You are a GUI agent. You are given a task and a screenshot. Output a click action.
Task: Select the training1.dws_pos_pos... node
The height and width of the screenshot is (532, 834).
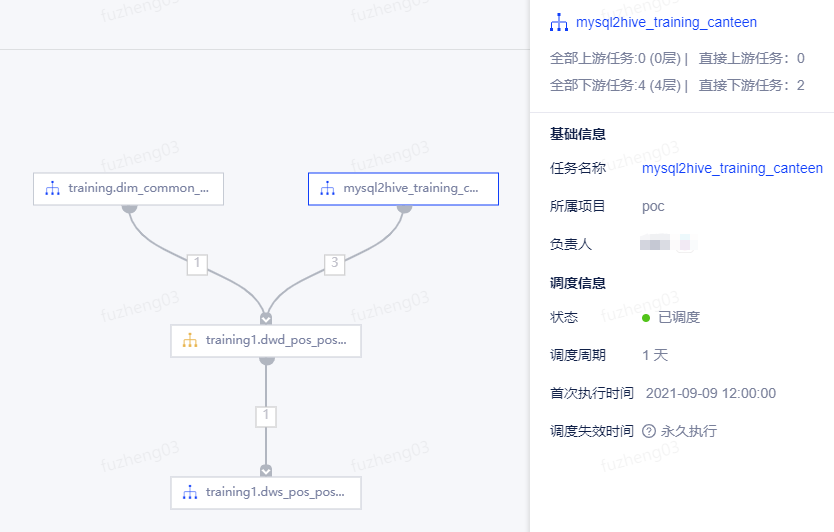point(266,493)
